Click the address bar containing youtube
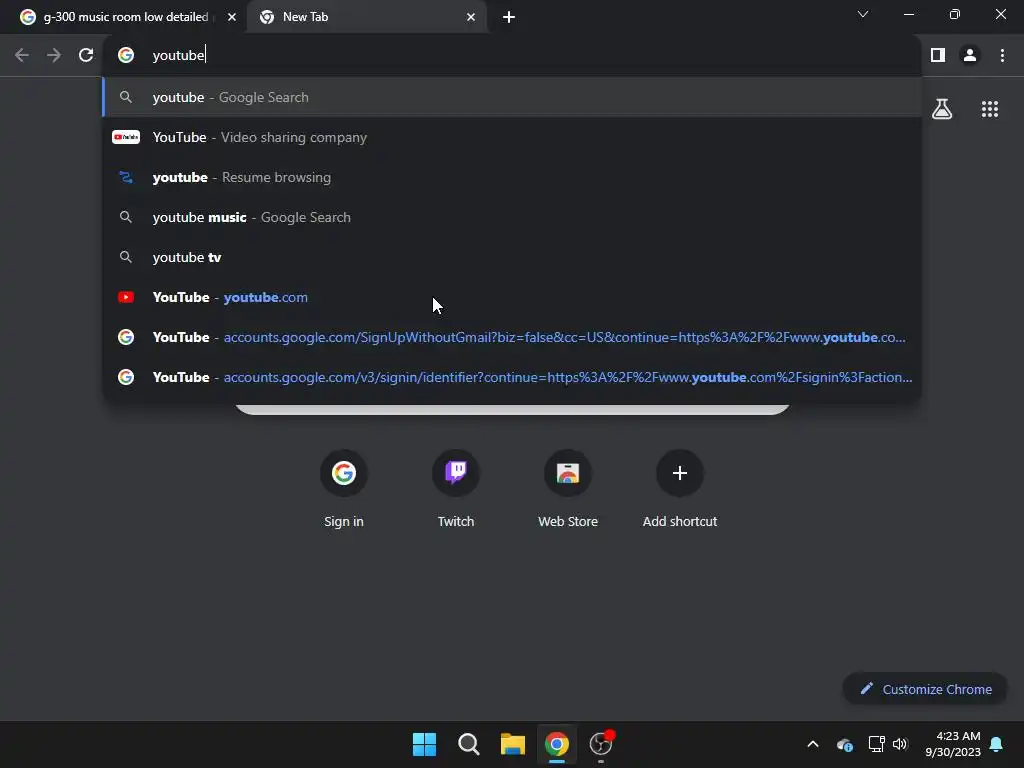 pyautogui.click(x=511, y=55)
